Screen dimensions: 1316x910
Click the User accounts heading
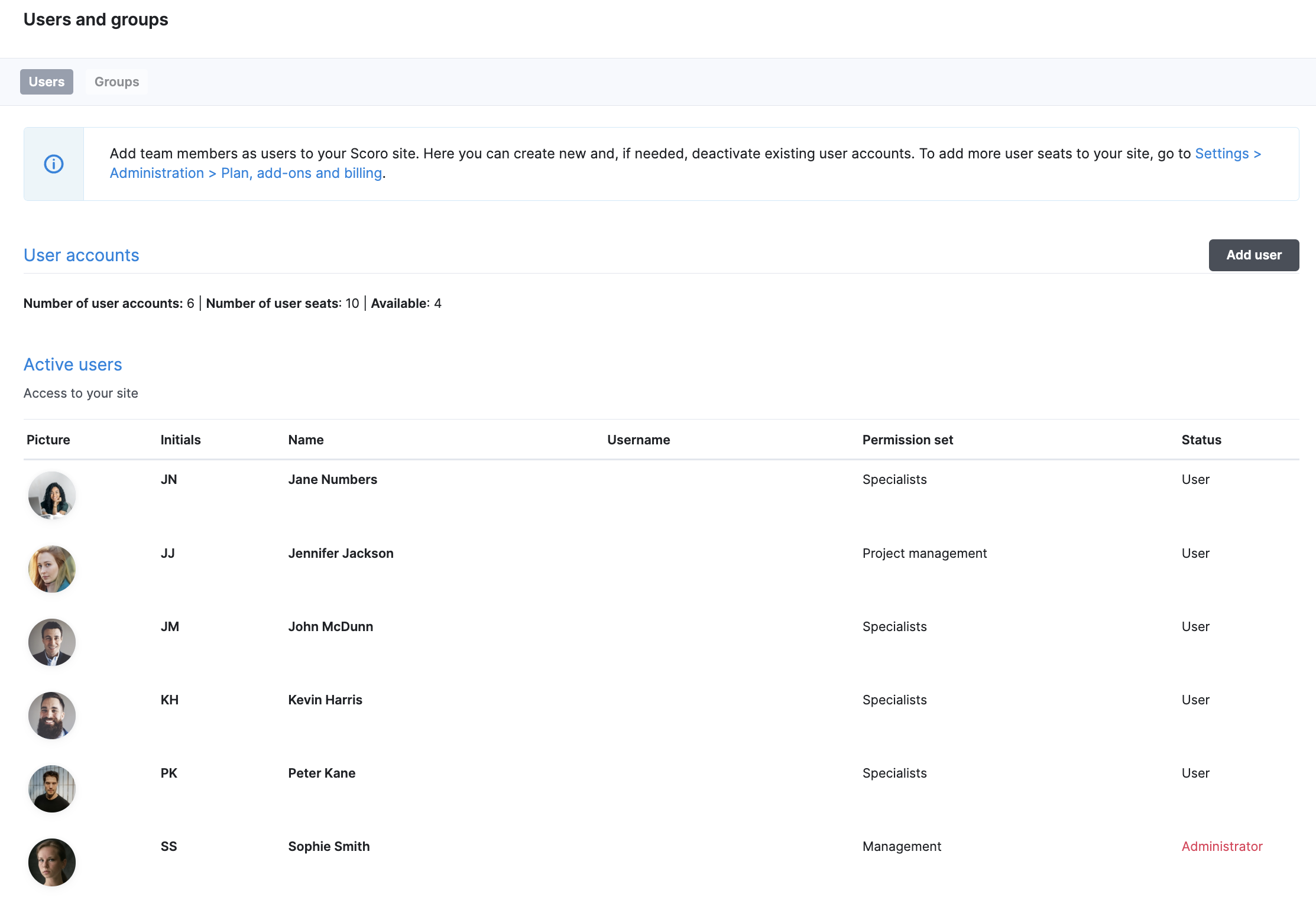pos(82,255)
